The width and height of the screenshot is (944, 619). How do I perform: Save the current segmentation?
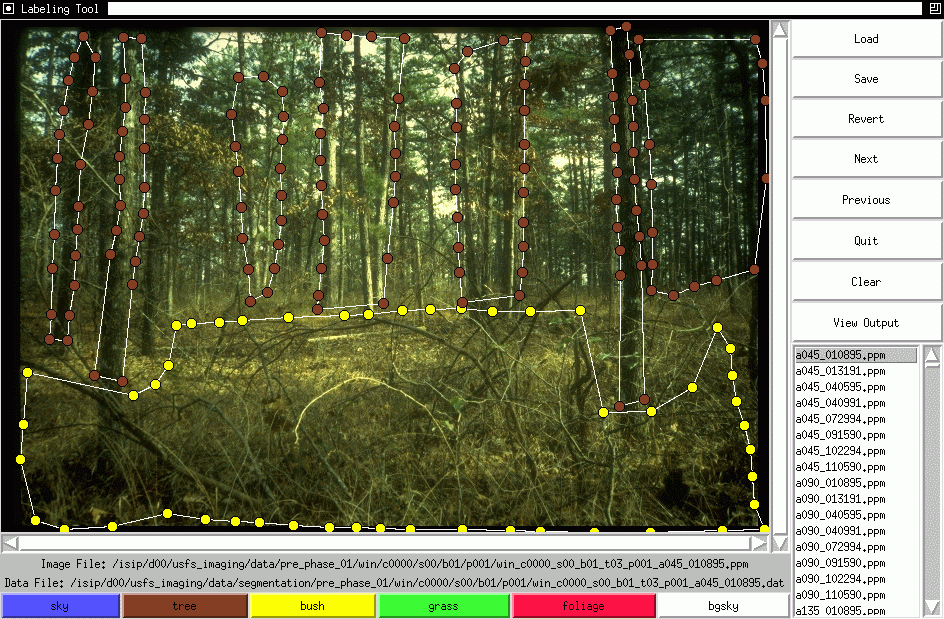coord(866,79)
